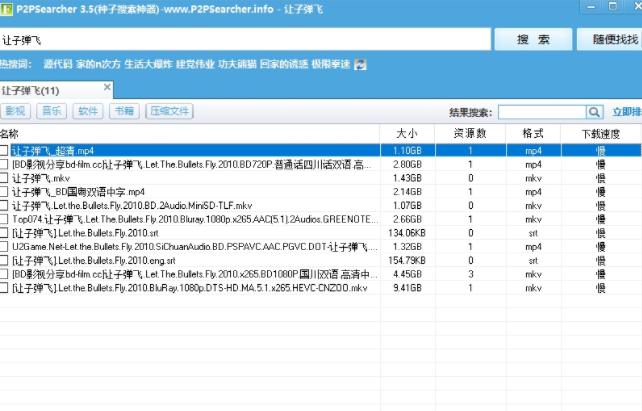
Task: Sort by the 大小 column header
Action: click(407, 134)
